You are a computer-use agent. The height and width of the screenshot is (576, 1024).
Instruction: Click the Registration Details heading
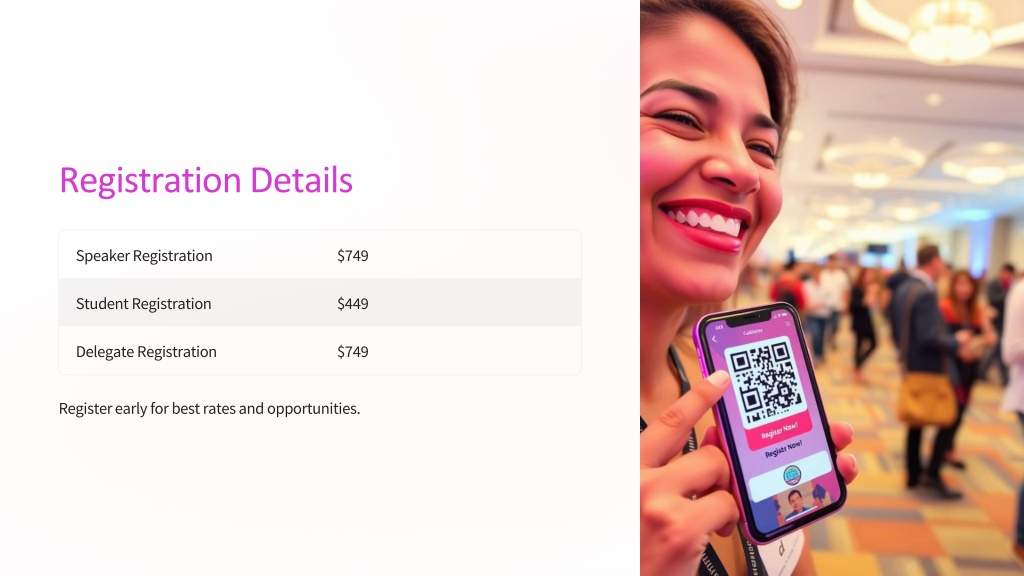pos(206,180)
